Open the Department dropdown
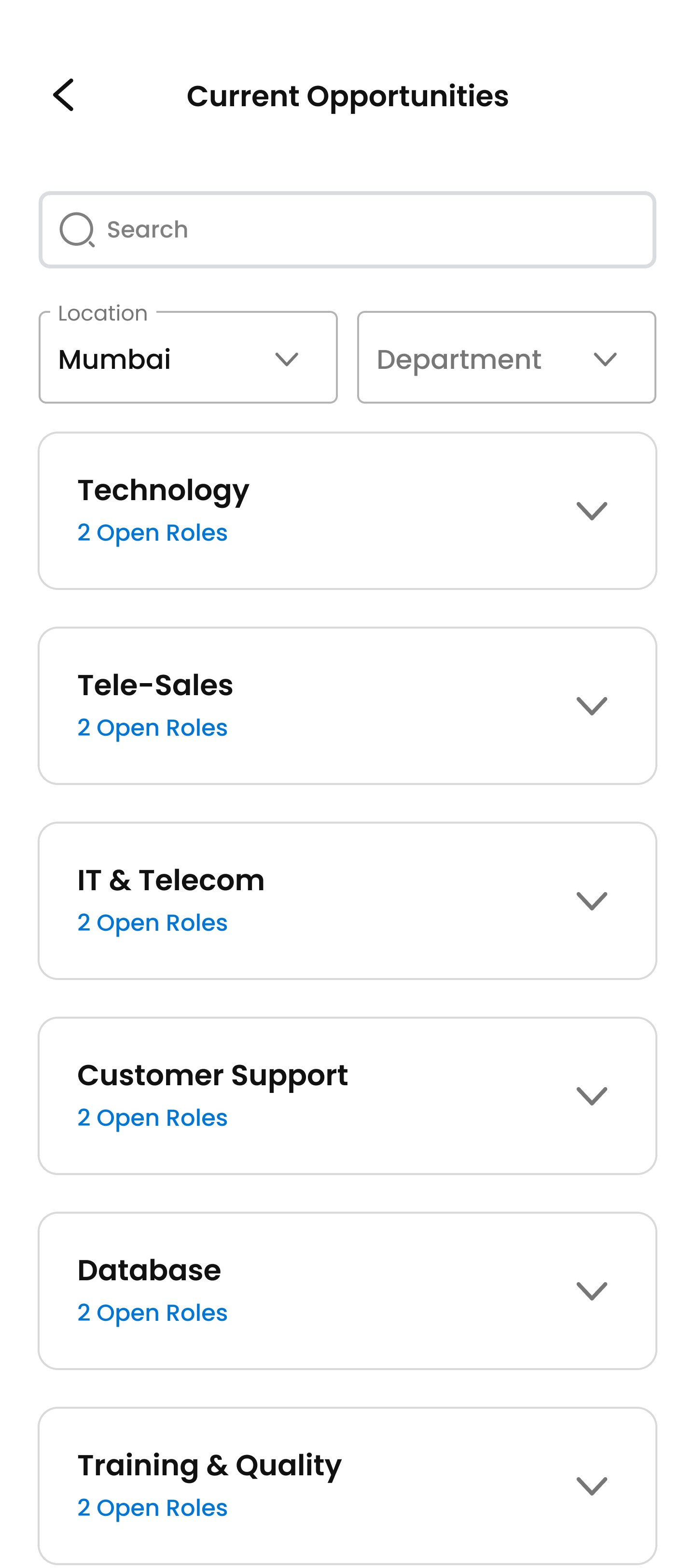 [x=506, y=357]
